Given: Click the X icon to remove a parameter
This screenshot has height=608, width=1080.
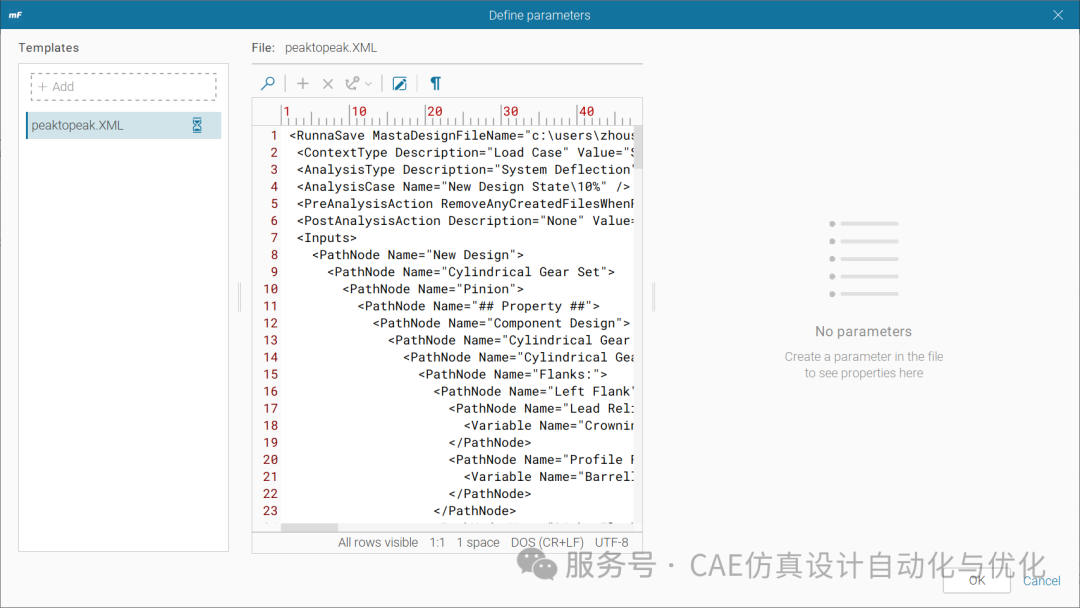Looking at the screenshot, I should pos(328,84).
